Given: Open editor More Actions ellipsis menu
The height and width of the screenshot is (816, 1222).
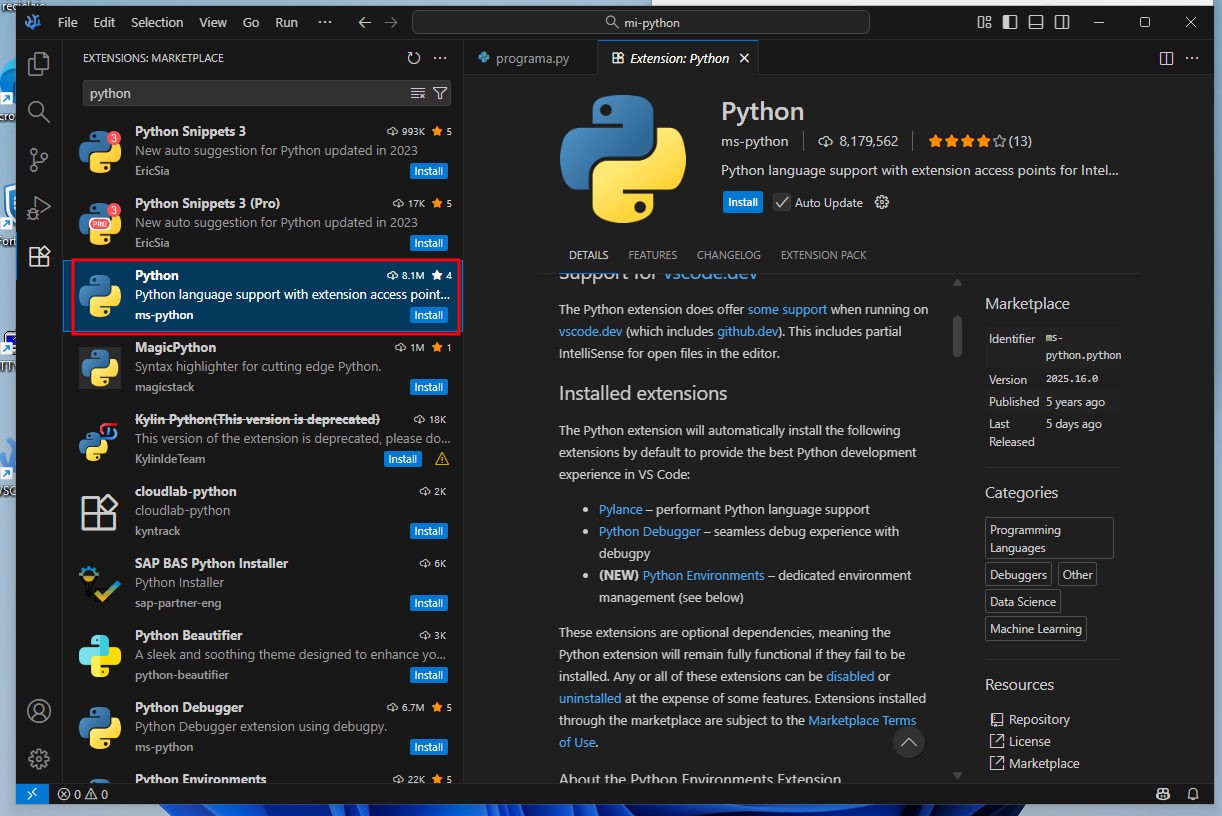Looking at the screenshot, I should pyautogui.click(x=1192, y=58).
